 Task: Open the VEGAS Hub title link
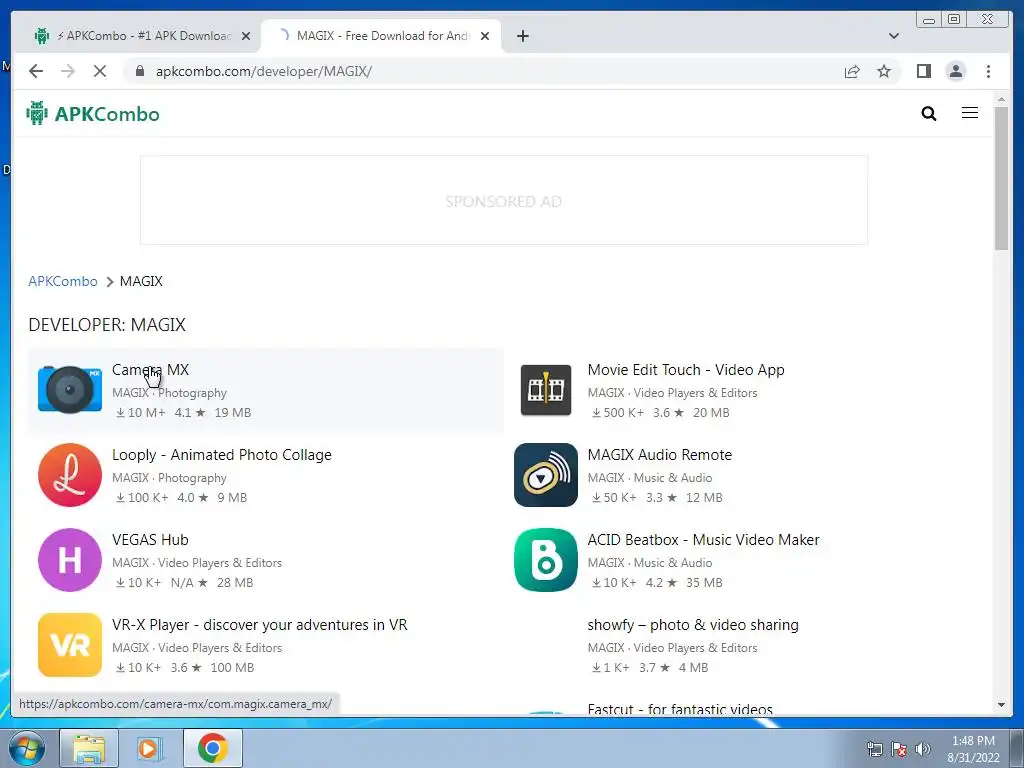(150, 539)
